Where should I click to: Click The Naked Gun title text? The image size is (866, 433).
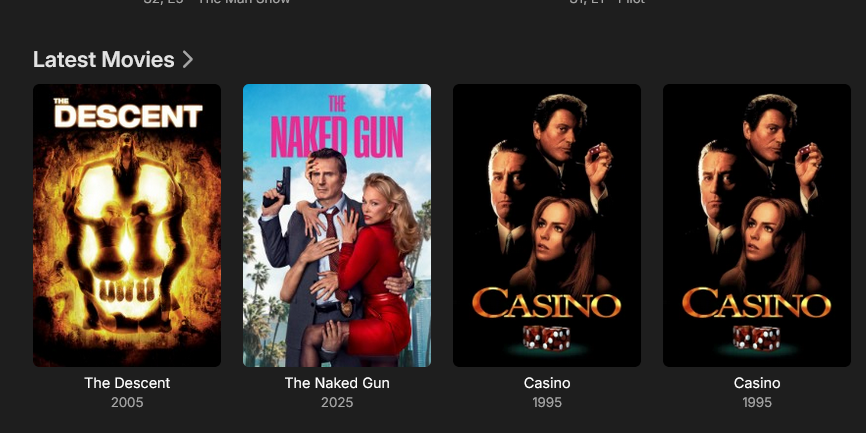pos(337,383)
